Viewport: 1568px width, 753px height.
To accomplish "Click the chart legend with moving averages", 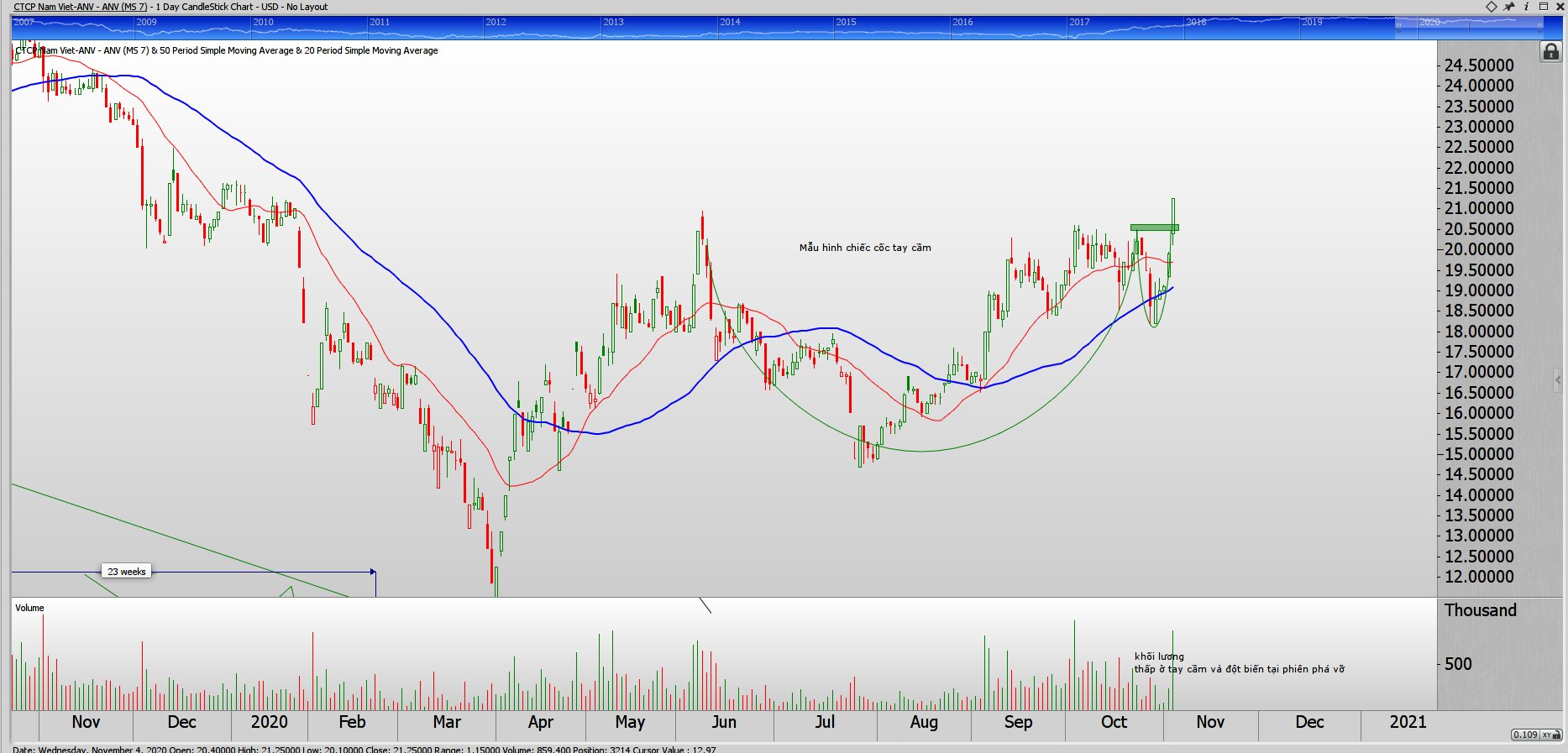I will 227,50.
